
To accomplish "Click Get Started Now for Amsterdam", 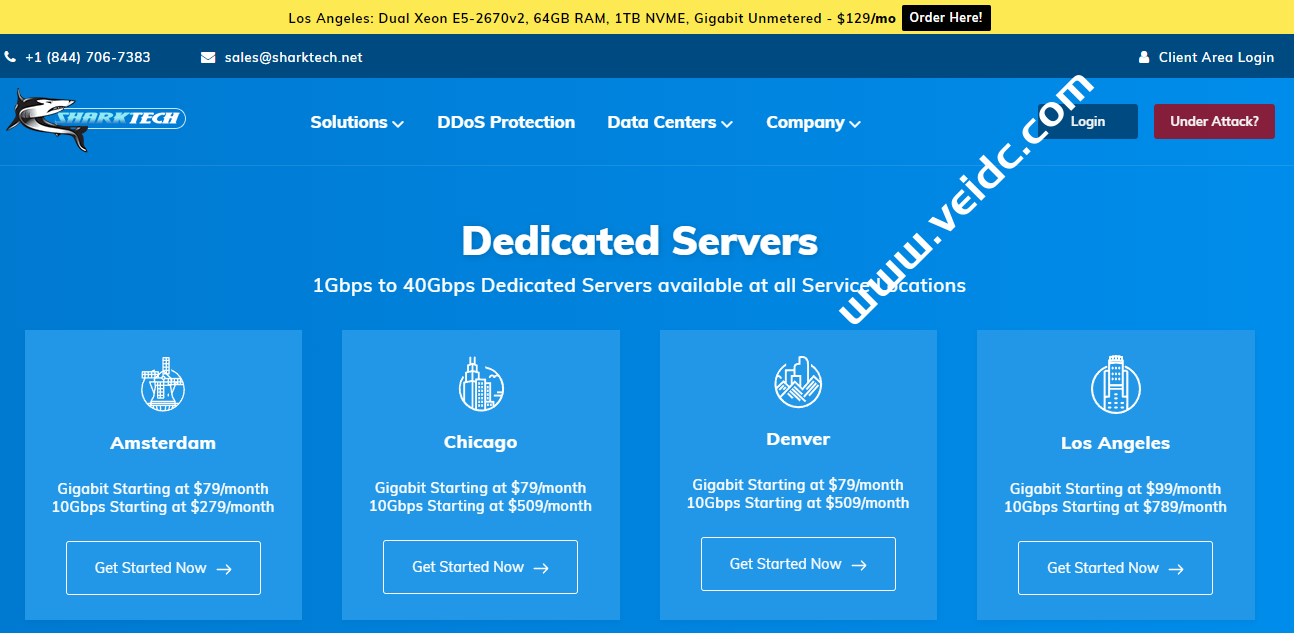I will pos(163,568).
